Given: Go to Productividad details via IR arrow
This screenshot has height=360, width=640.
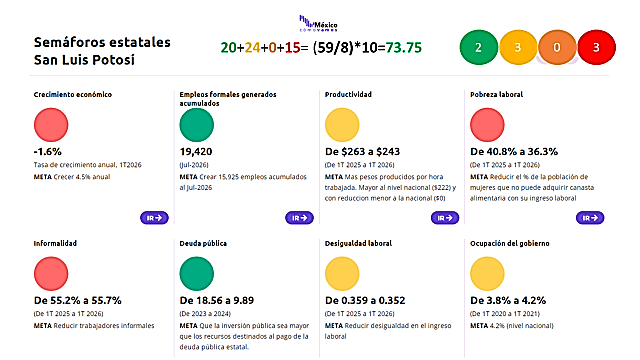Looking at the screenshot, I should click(445, 218).
